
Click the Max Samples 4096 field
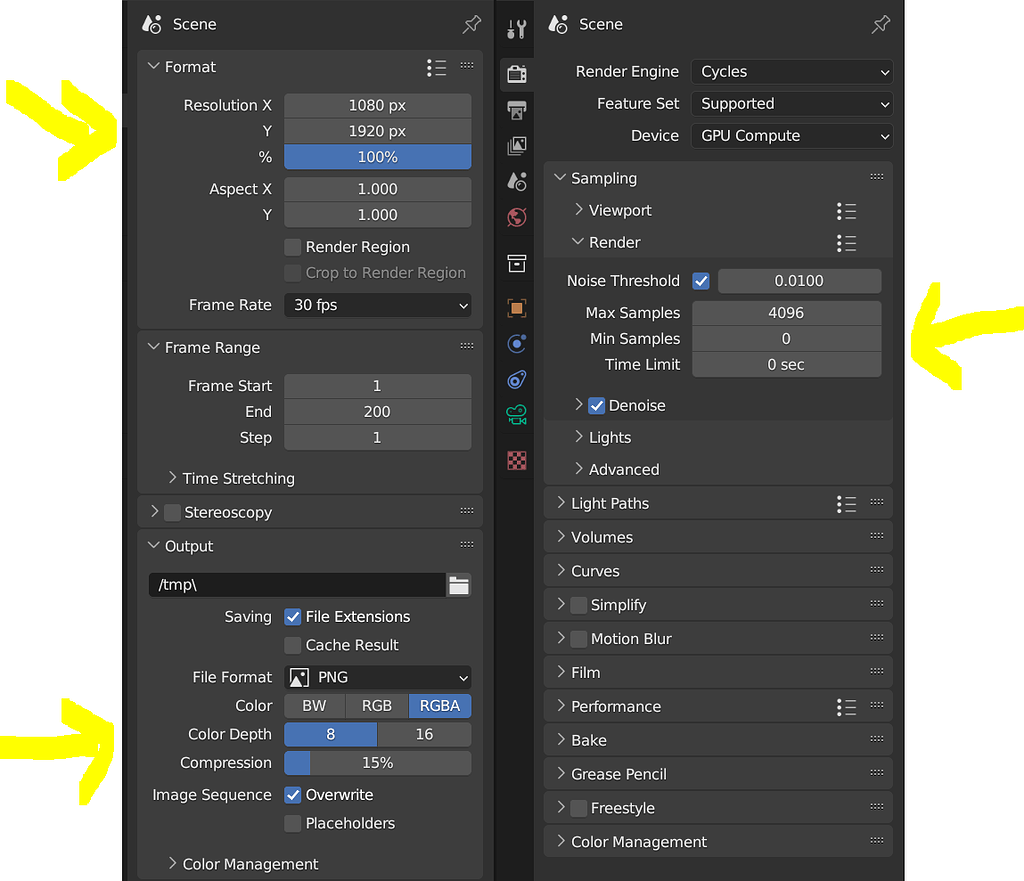(x=786, y=313)
